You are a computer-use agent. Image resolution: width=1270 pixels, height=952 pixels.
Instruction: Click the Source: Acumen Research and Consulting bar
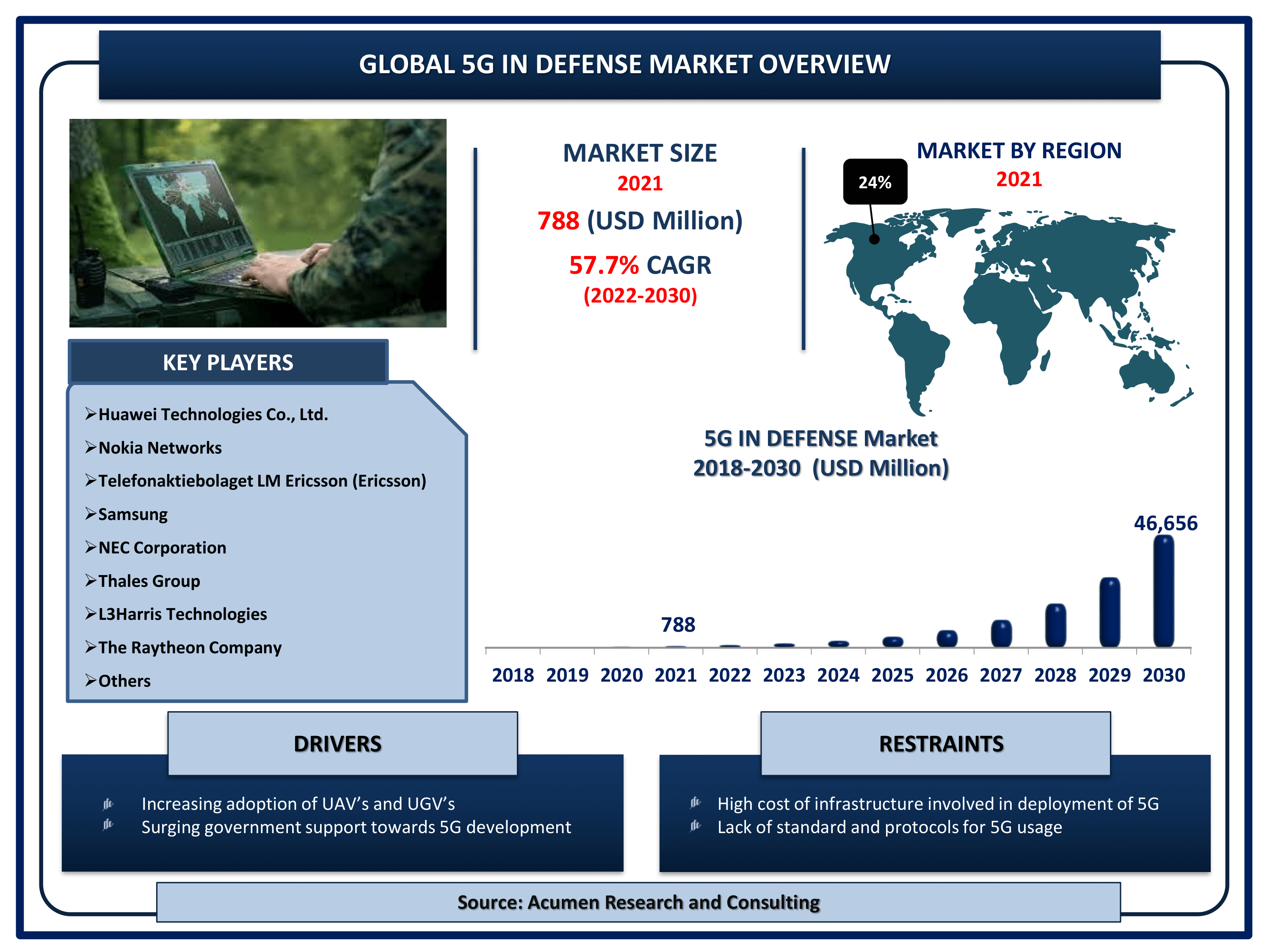tap(638, 902)
